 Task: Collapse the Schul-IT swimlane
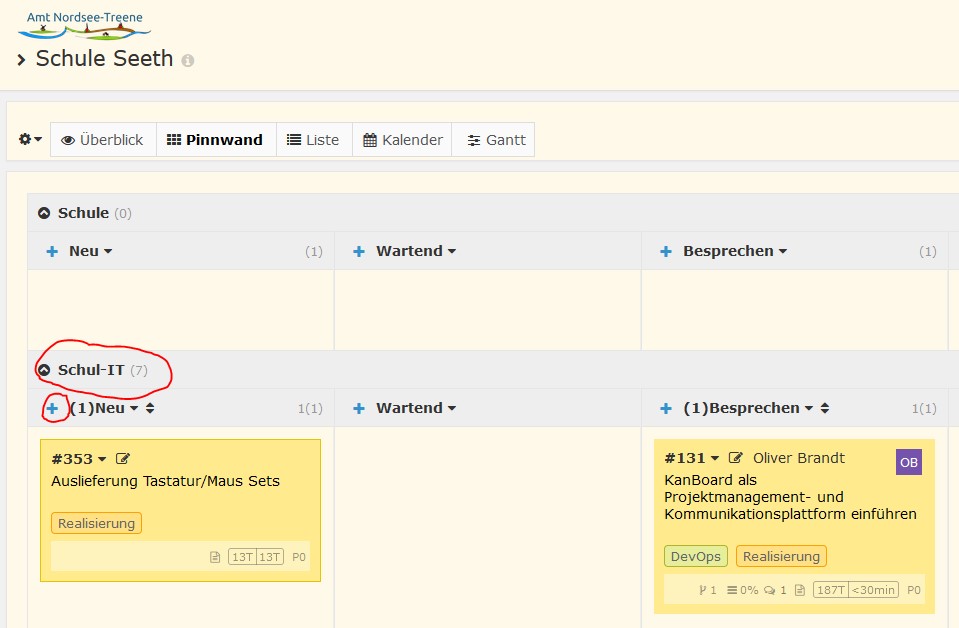tap(44, 370)
